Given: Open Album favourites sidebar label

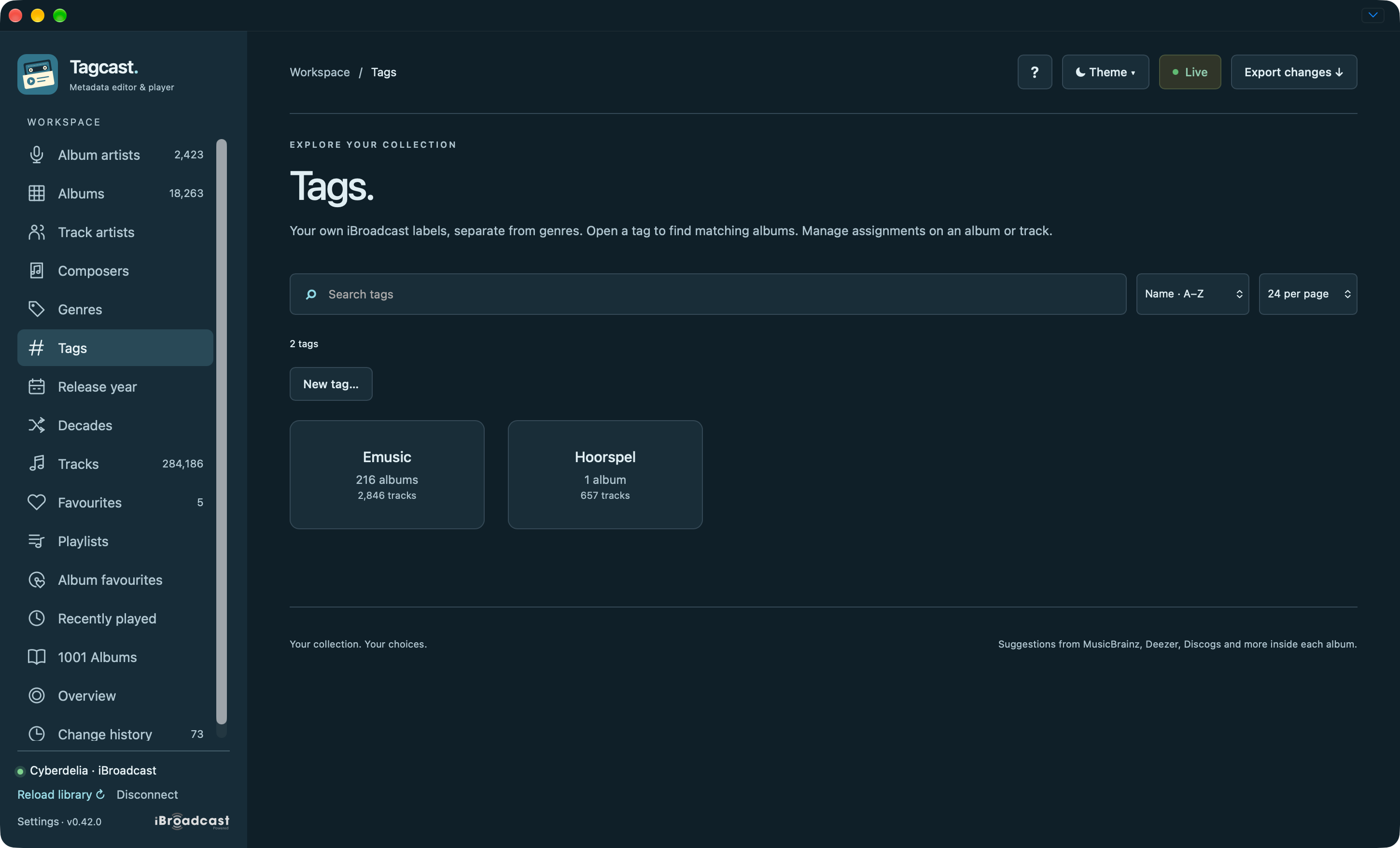Looking at the screenshot, I should (x=110, y=579).
